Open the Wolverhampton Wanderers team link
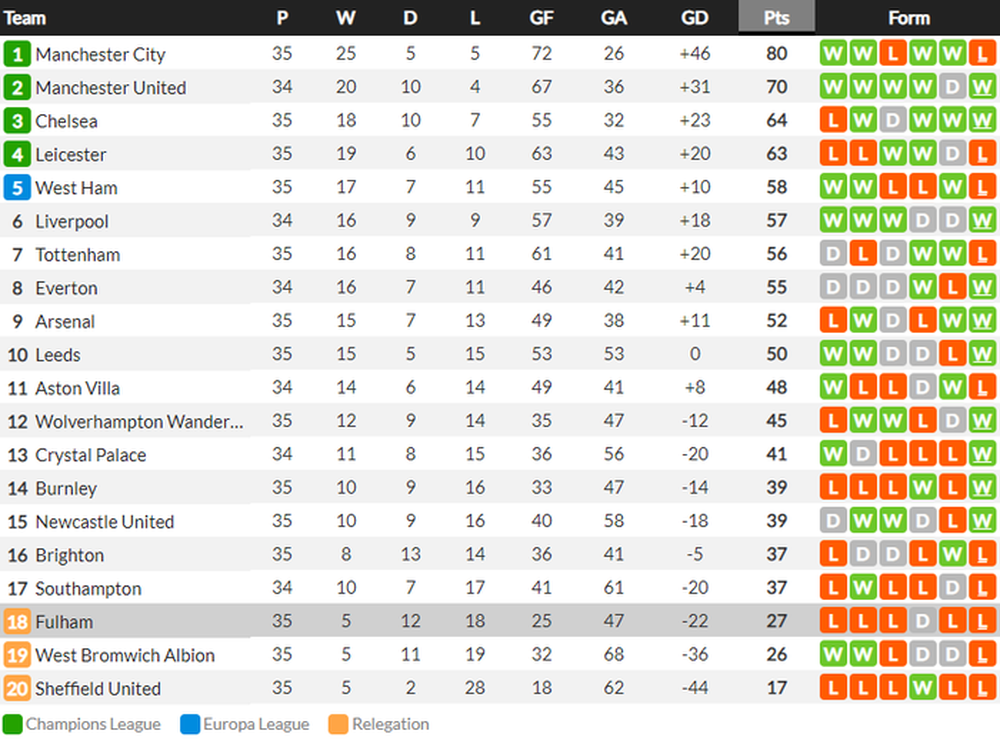The height and width of the screenshot is (744, 1000). (x=139, y=421)
